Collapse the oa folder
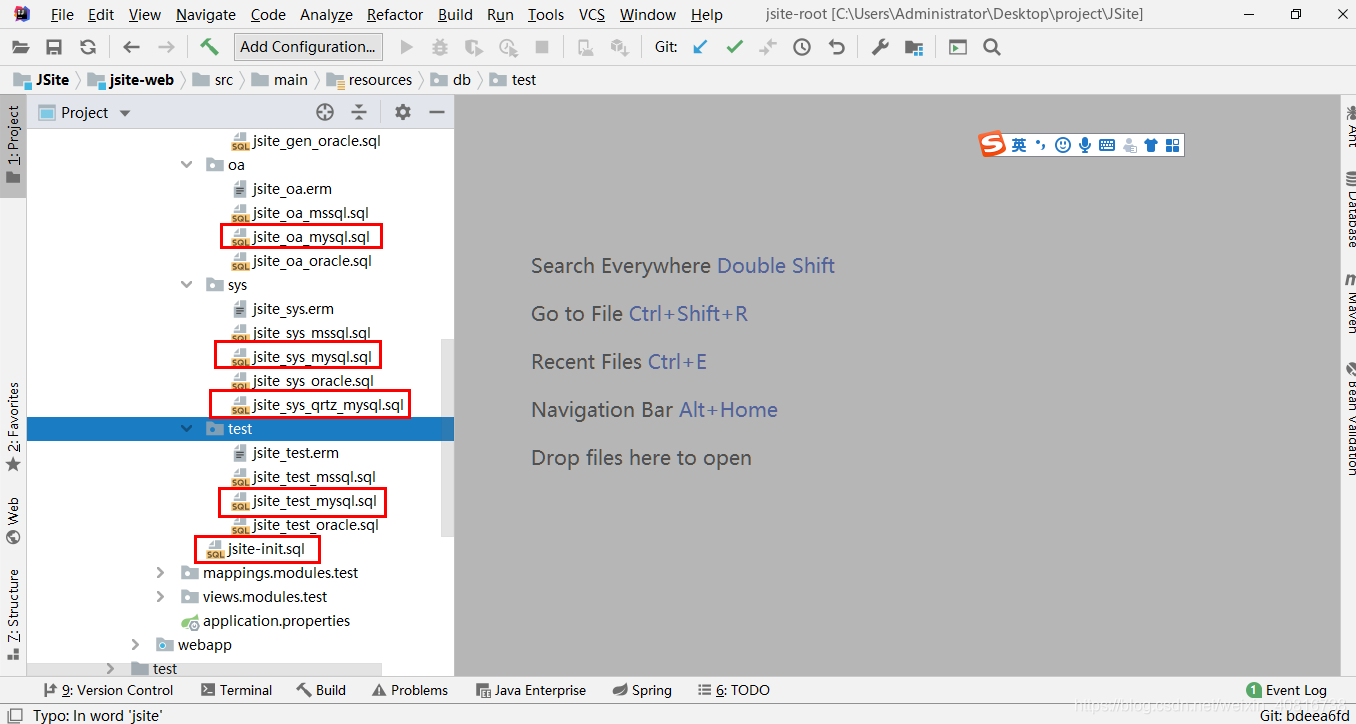Image resolution: width=1356 pixels, height=724 pixels. click(x=186, y=165)
